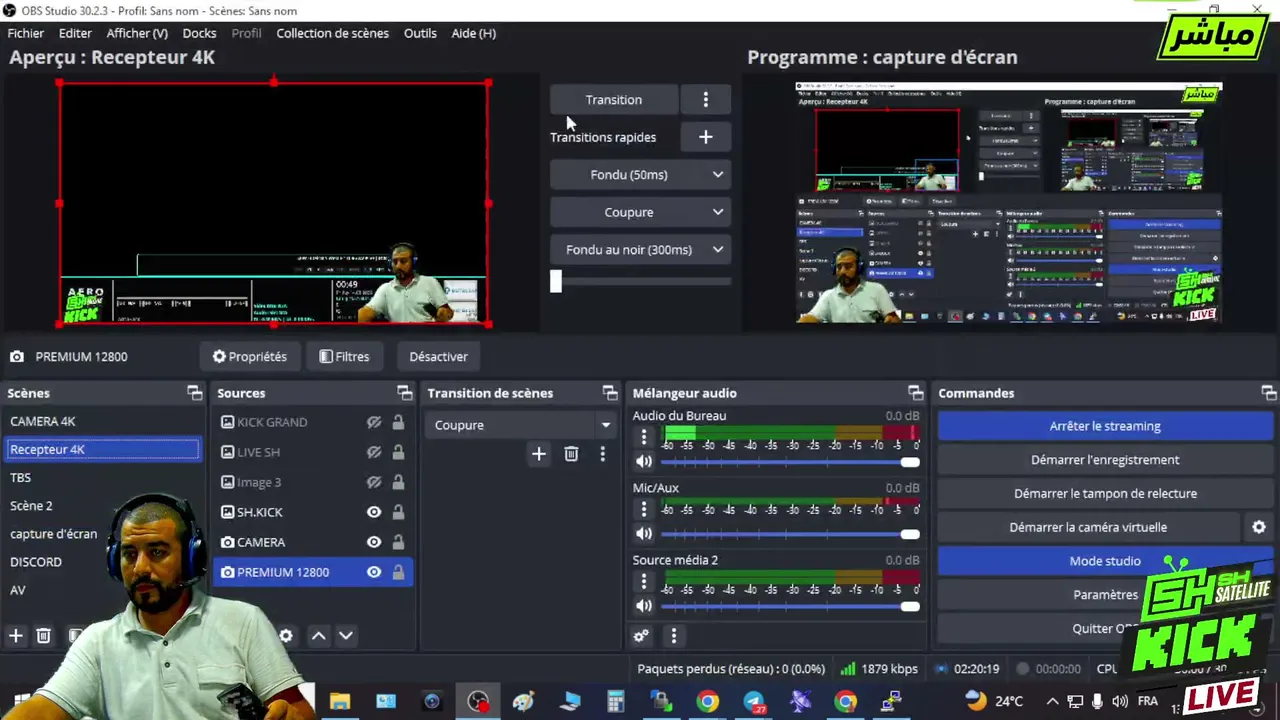Open the transition options three-dot menu
The width and height of the screenshot is (1280, 720).
click(706, 100)
